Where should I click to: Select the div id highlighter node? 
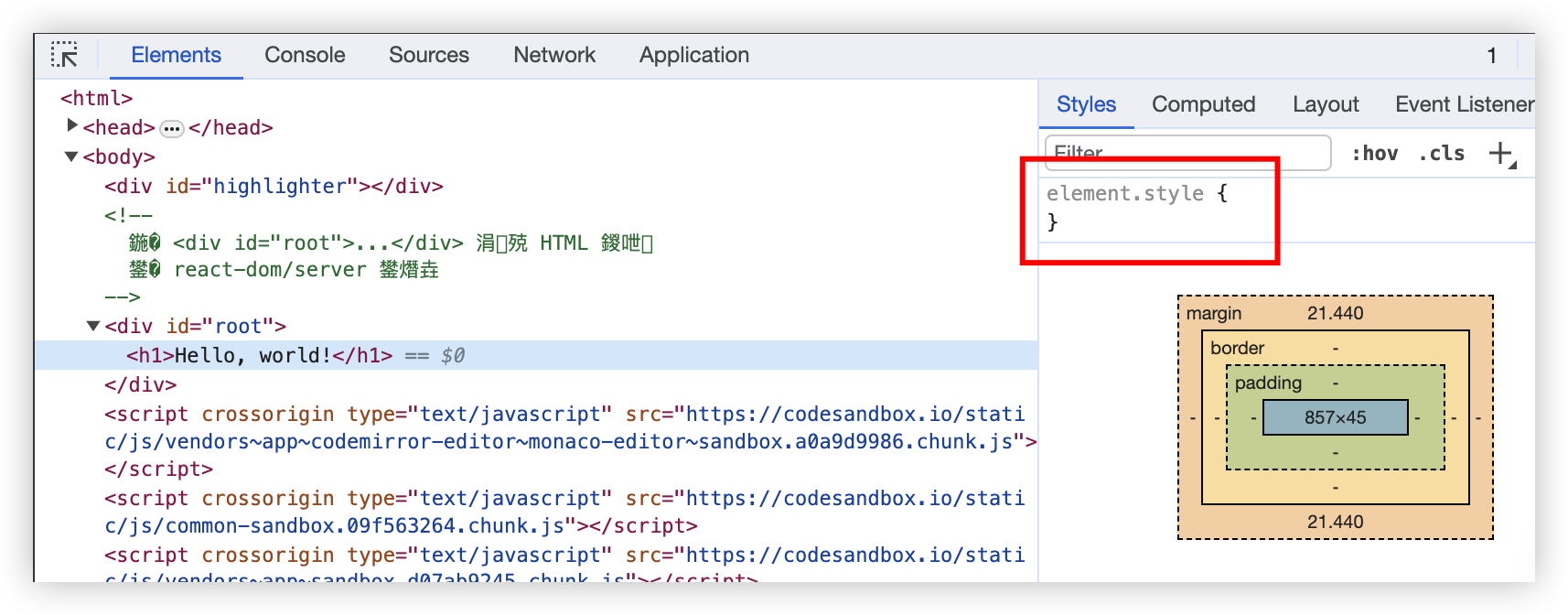click(x=274, y=187)
